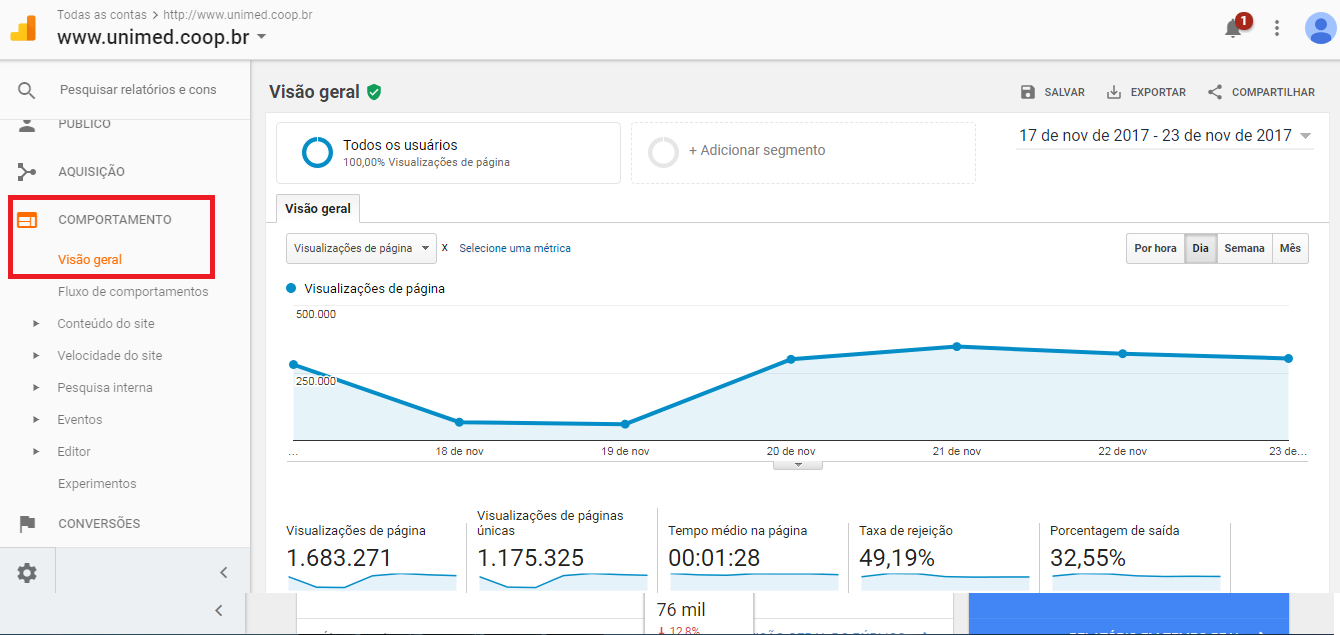This screenshot has width=1340, height=635.
Task: Open the Experimentos report
Action: tap(97, 484)
